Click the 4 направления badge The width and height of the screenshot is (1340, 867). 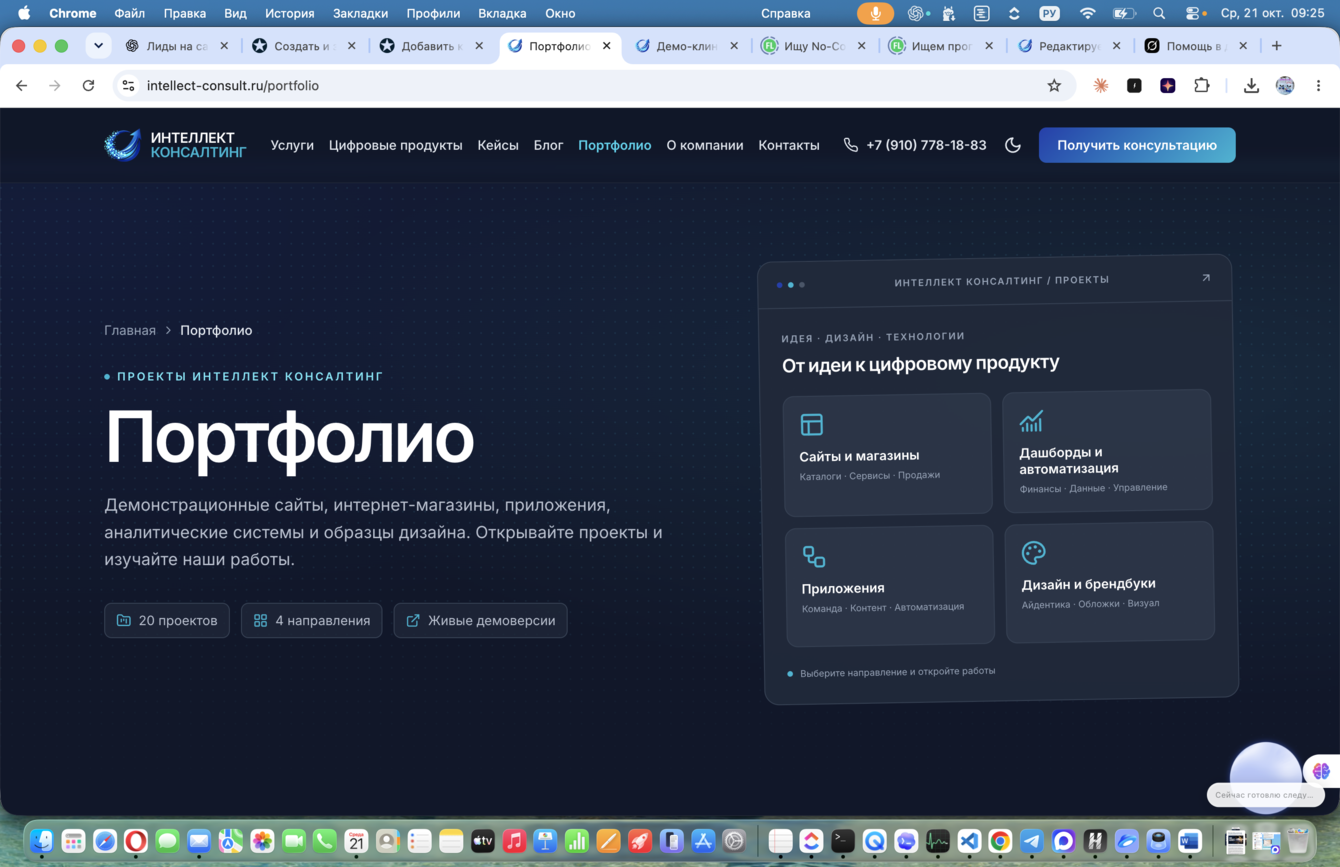[312, 620]
